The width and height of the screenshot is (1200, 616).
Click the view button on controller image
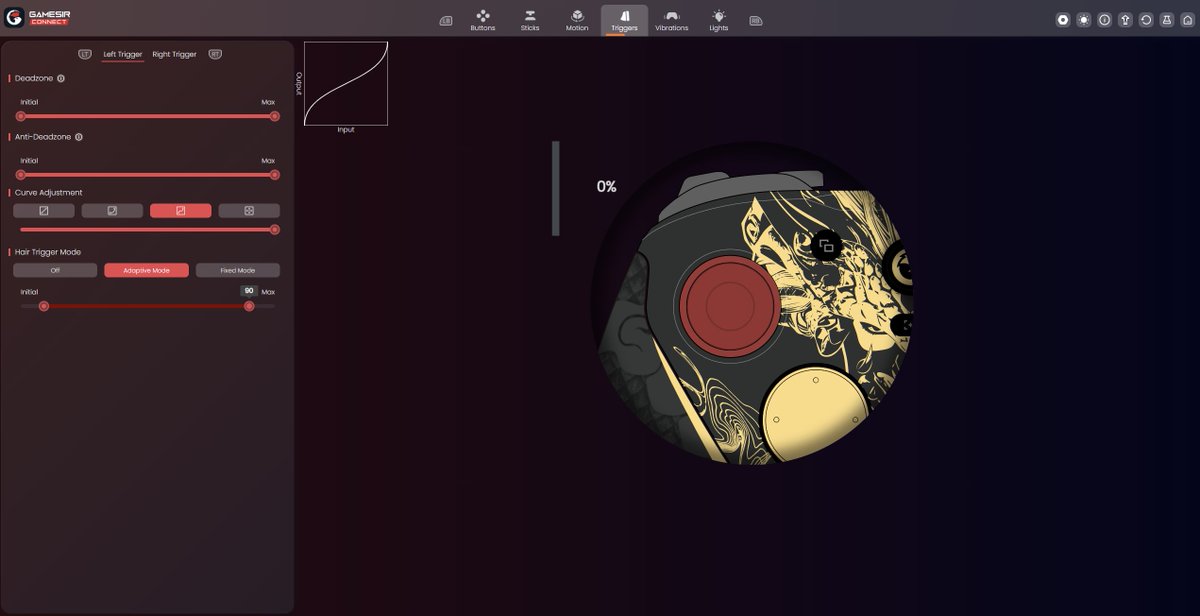(x=826, y=245)
